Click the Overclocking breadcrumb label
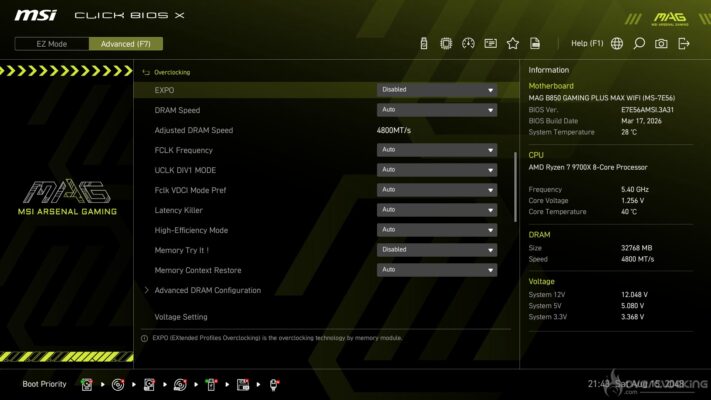The width and height of the screenshot is (711, 400). 172,72
